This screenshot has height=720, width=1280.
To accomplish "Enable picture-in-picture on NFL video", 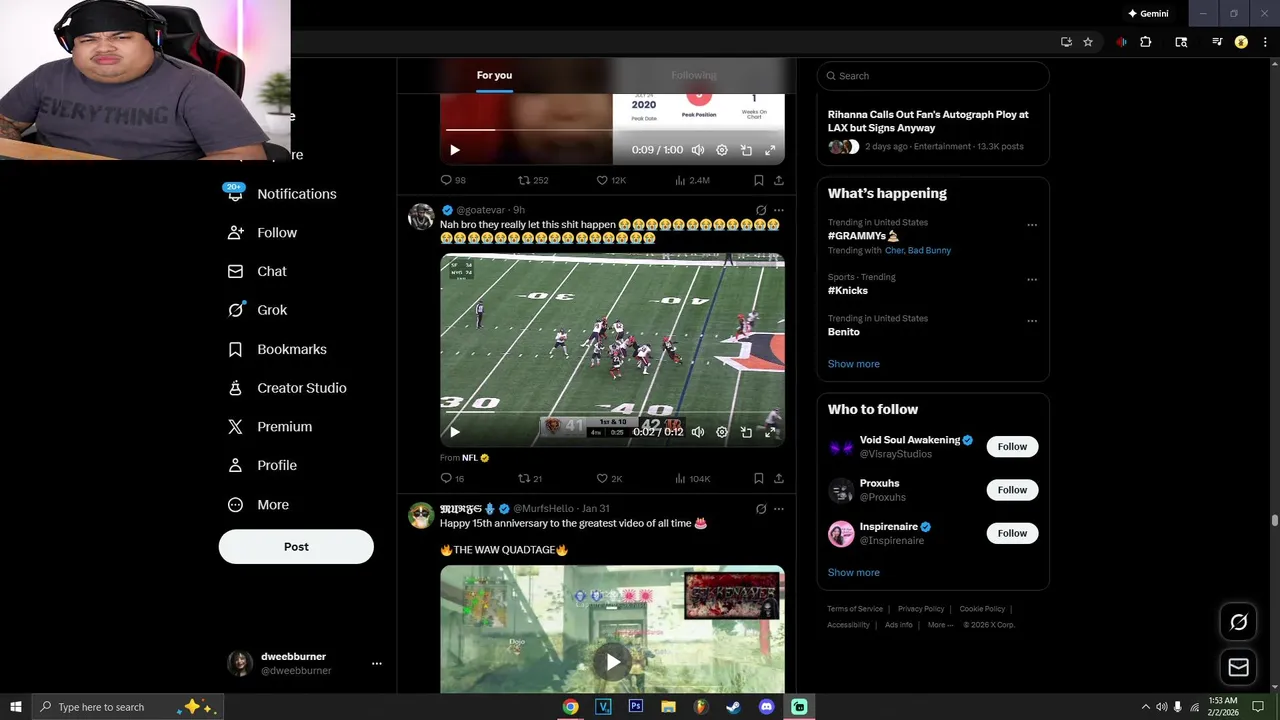I will pyautogui.click(x=746, y=432).
